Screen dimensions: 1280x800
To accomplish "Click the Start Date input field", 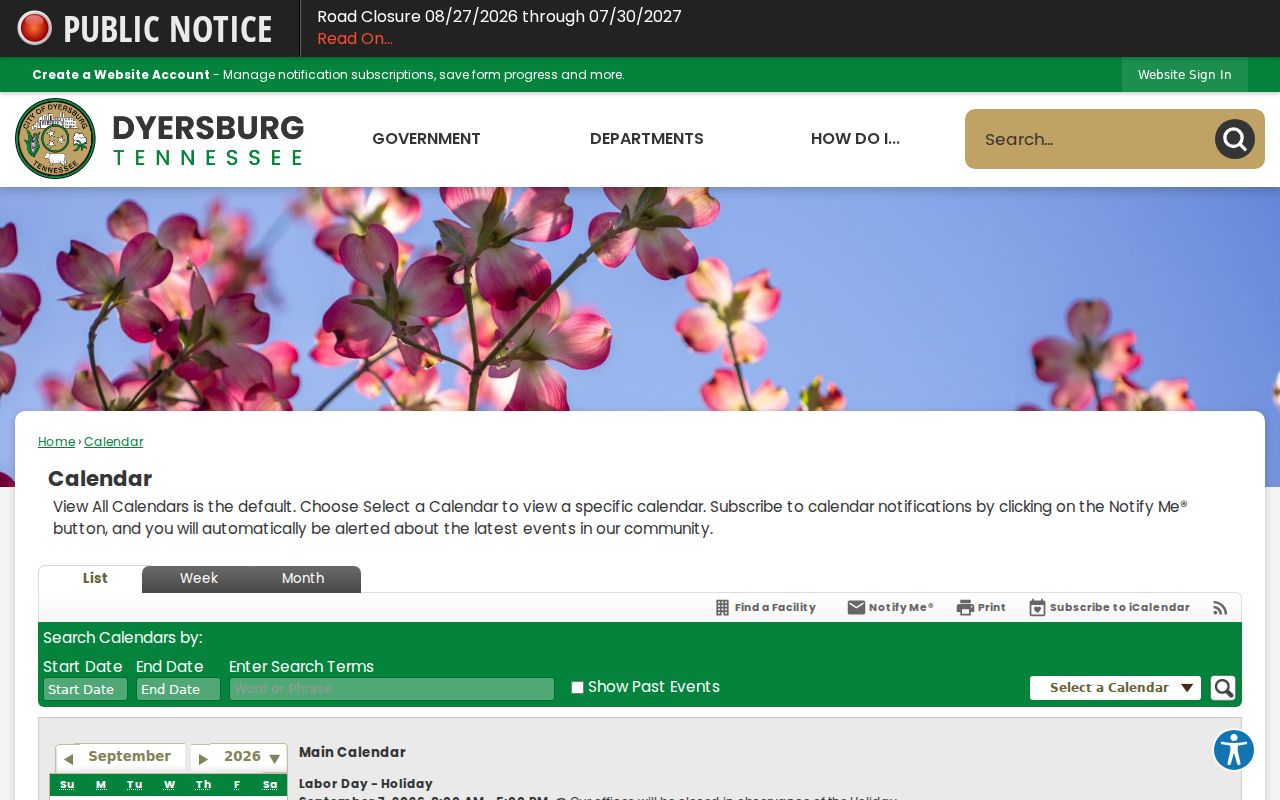I will 85,689.
